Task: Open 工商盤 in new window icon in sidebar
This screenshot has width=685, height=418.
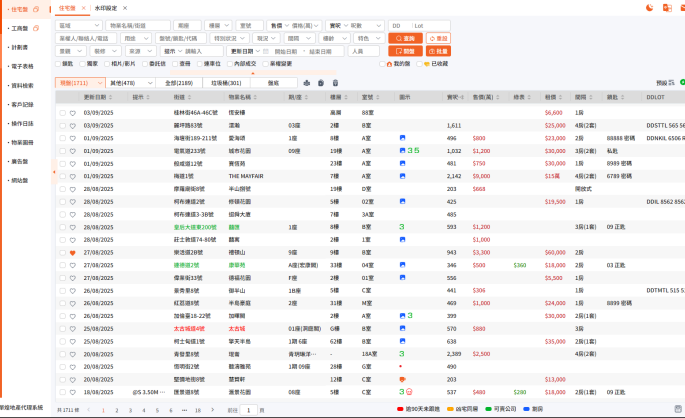Action: click(x=36, y=28)
